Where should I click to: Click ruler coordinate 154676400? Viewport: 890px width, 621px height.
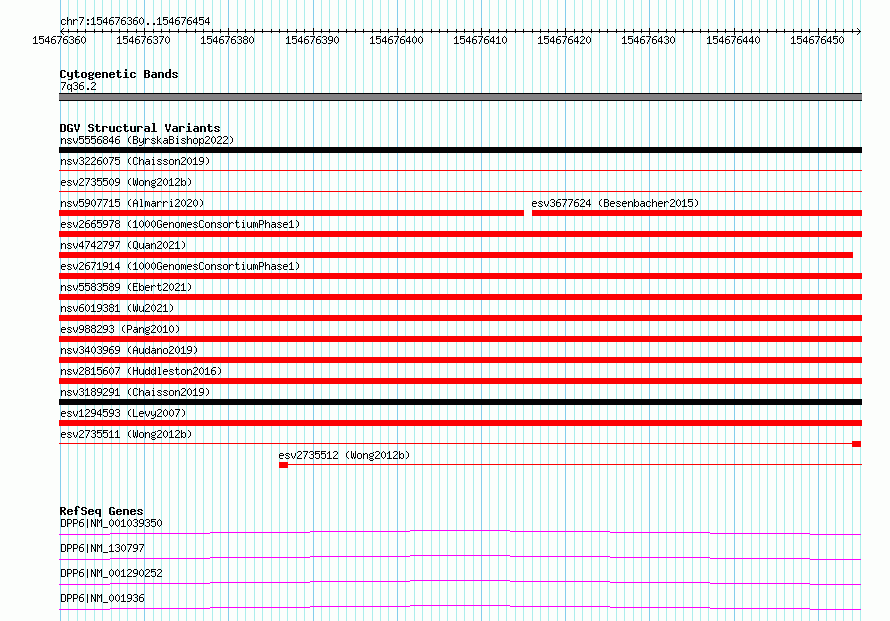(396, 40)
